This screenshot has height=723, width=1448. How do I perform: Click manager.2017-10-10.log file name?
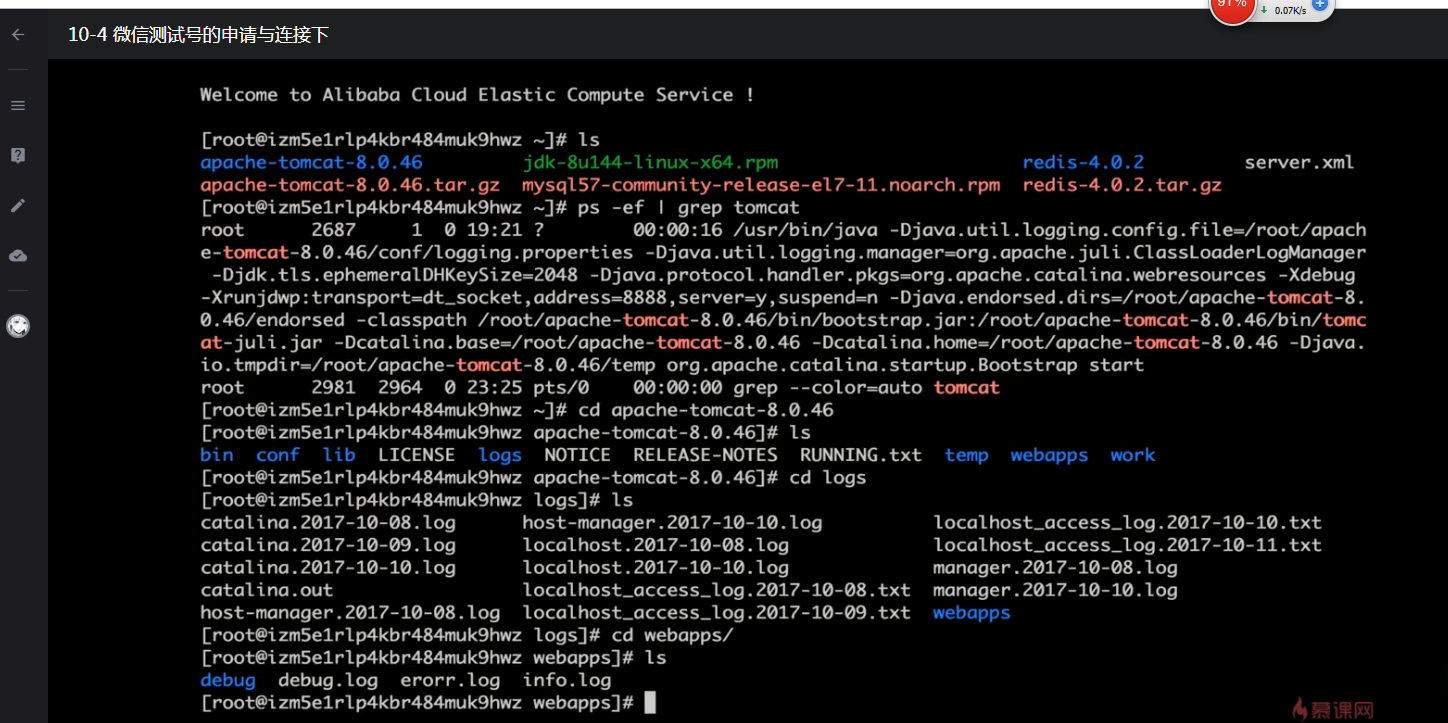pyautogui.click(x=1056, y=591)
